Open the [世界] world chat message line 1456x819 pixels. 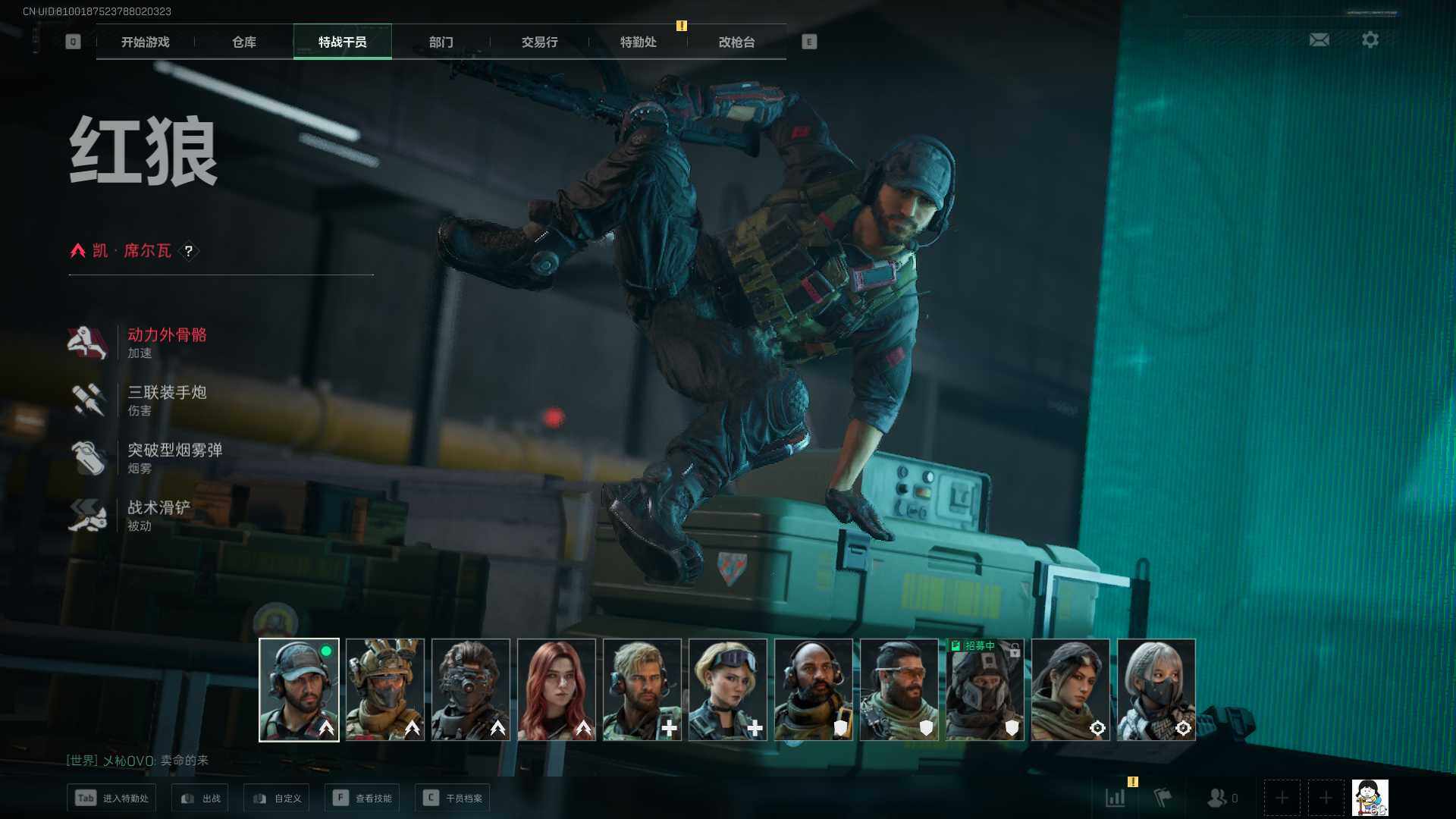click(137, 760)
